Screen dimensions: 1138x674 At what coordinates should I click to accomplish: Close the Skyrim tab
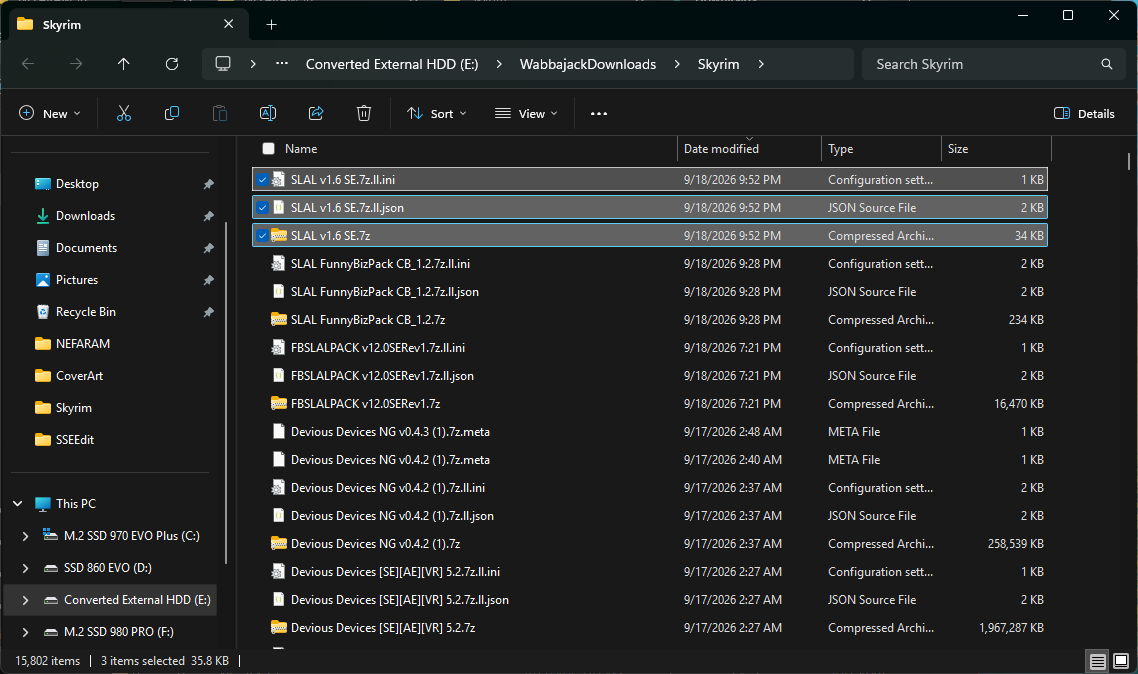click(x=229, y=24)
